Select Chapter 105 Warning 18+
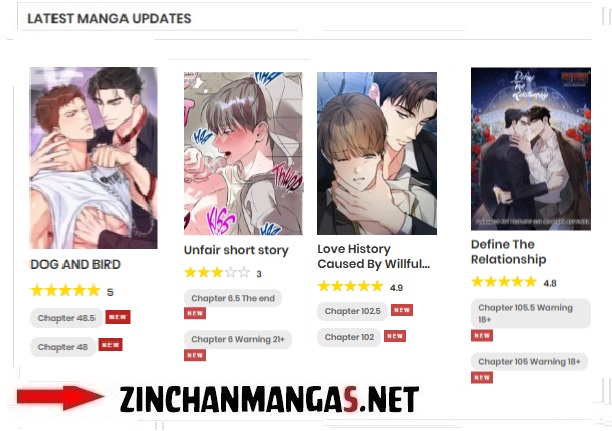The width and height of the screenshot is (612, 431). pyautogui.click(x=529, y=362)
